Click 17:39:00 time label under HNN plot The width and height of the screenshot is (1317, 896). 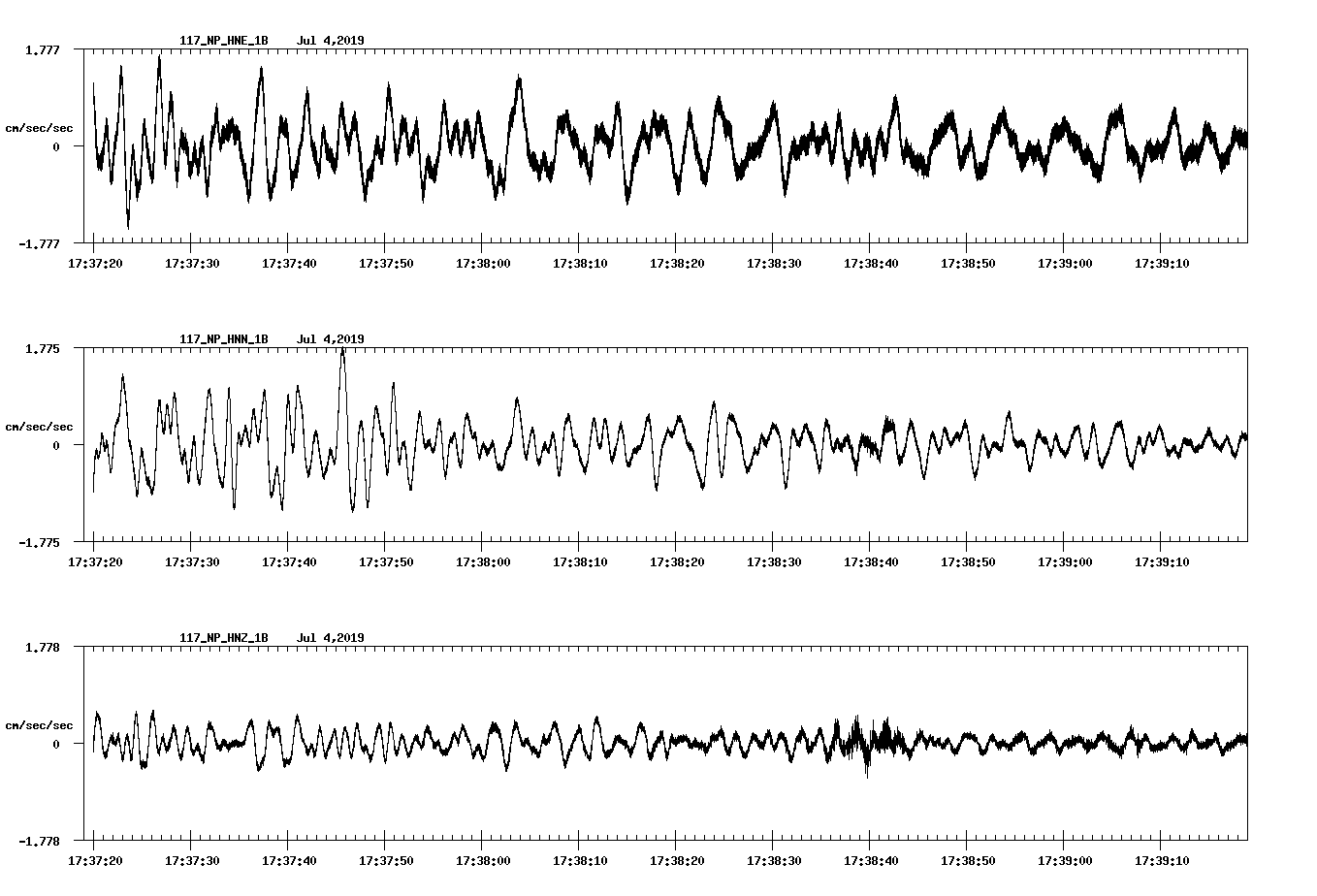click(1065, 561)
